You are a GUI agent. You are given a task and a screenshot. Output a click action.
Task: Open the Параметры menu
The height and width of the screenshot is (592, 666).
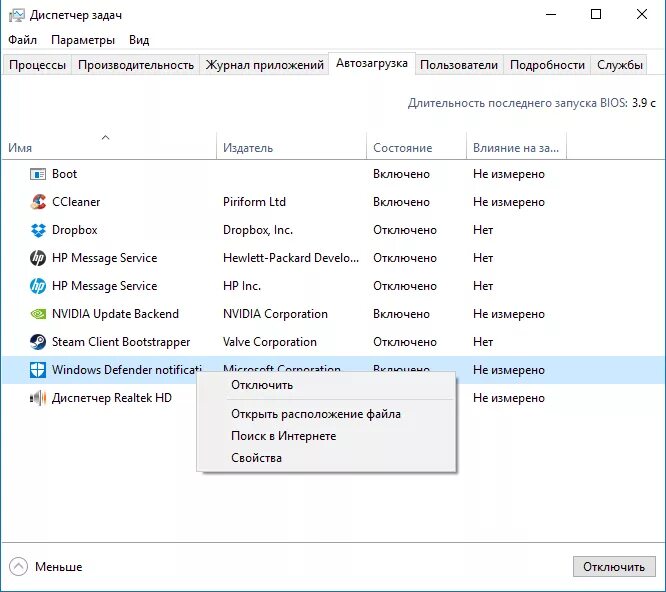click(x=83, y=40)
